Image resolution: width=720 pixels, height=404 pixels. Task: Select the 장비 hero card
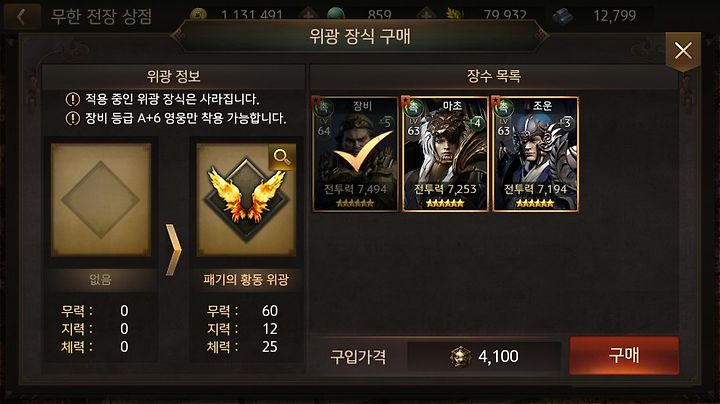tap(355, 154)
